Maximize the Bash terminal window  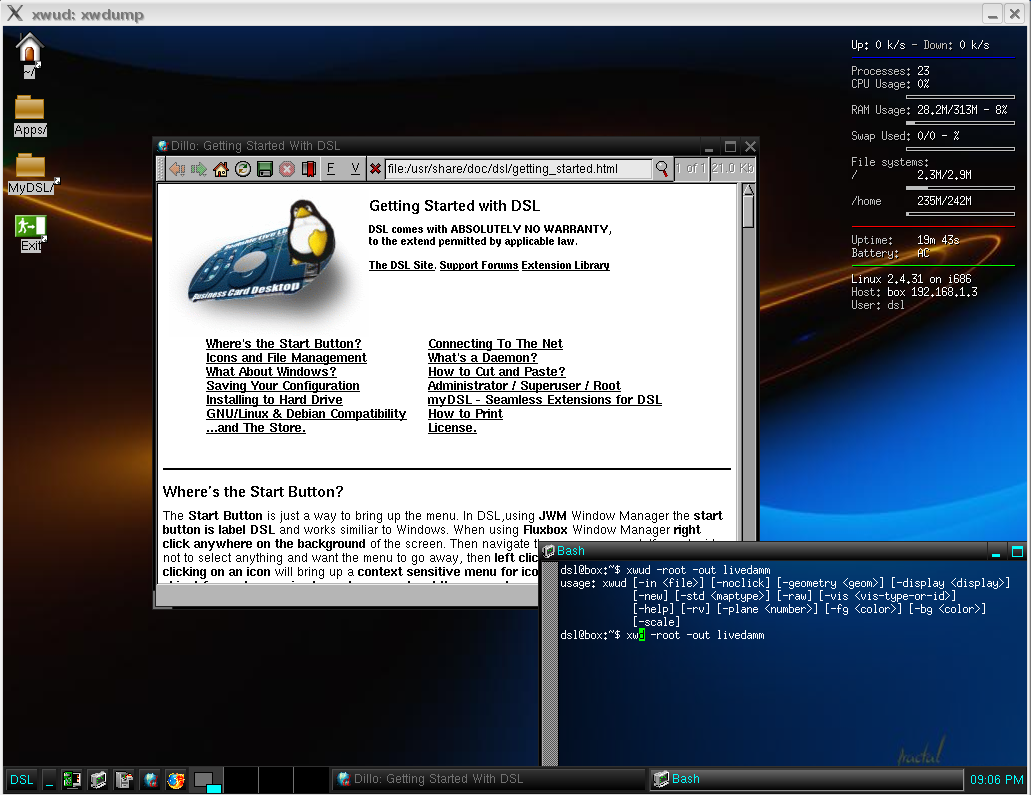pyautogui.click(x=1017, y=552)
